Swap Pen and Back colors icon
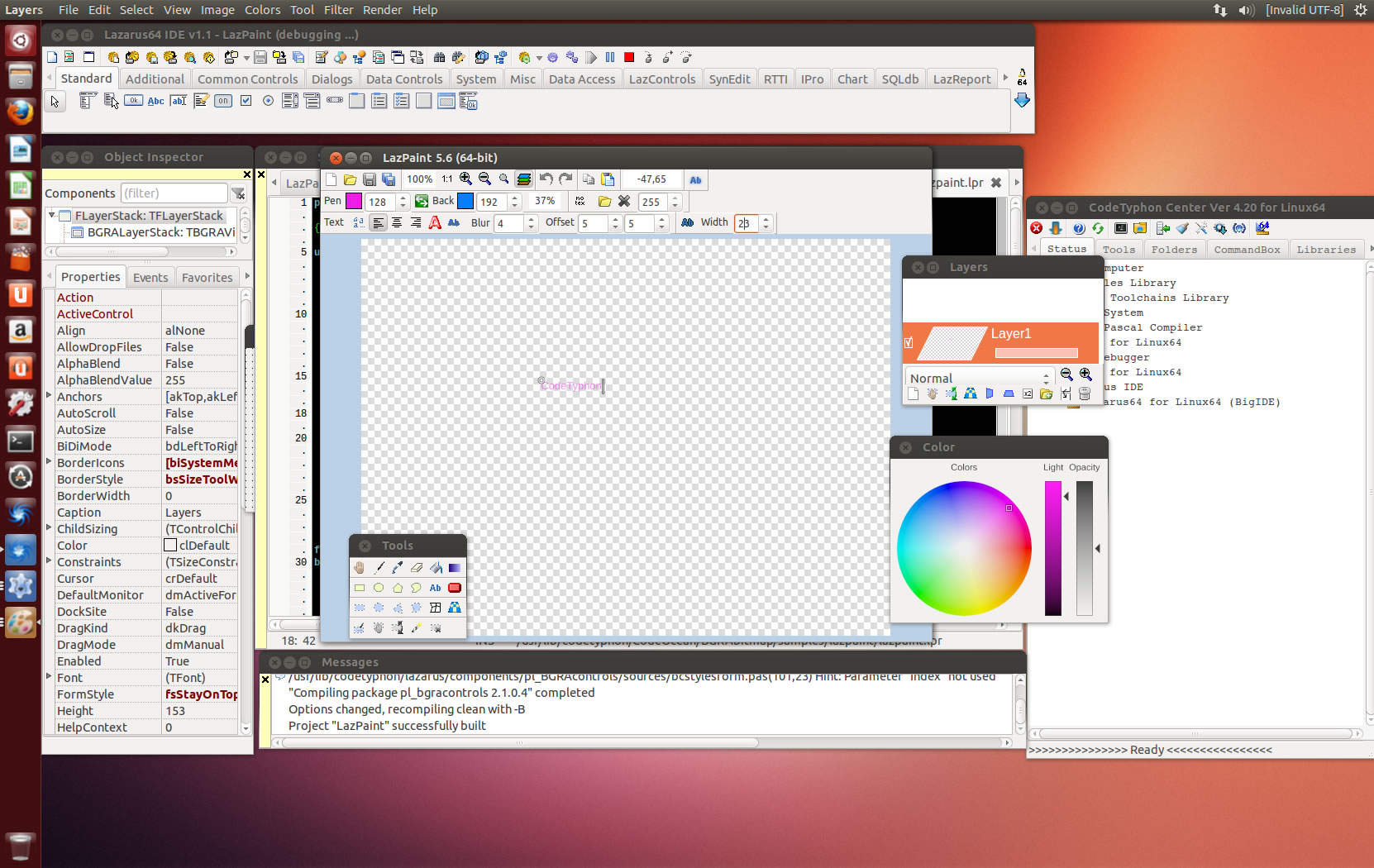The image size is (1374, 868). click(x=422, y=201)
